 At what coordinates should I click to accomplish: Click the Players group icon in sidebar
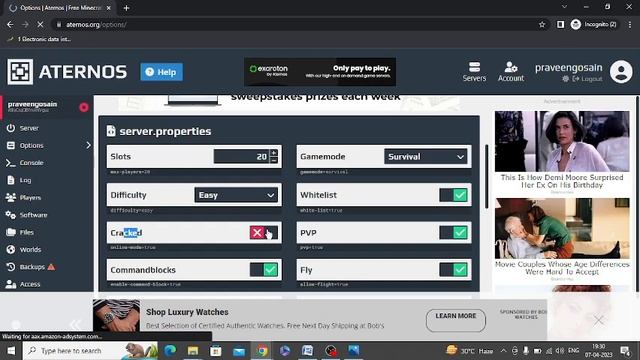pyautogui.click(x=11, y=198)
